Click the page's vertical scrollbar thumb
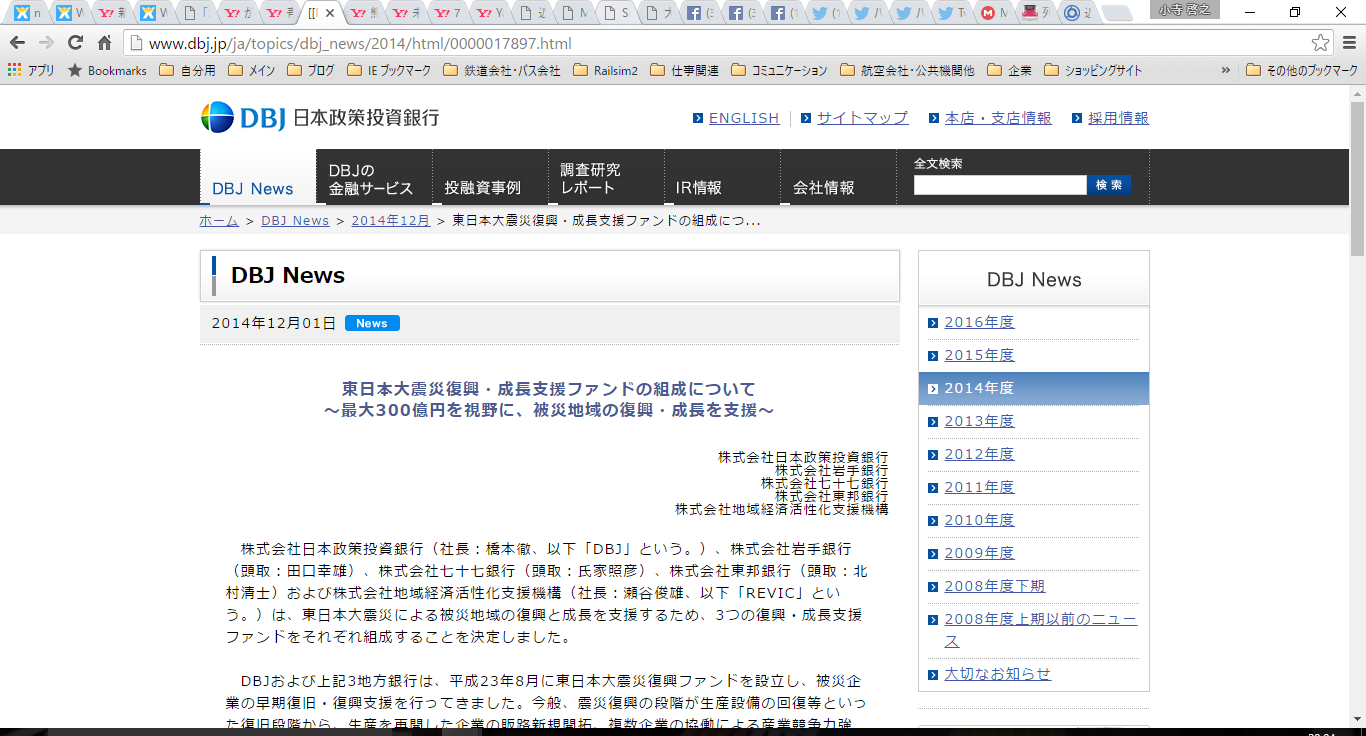 (x=1357, y=178)
